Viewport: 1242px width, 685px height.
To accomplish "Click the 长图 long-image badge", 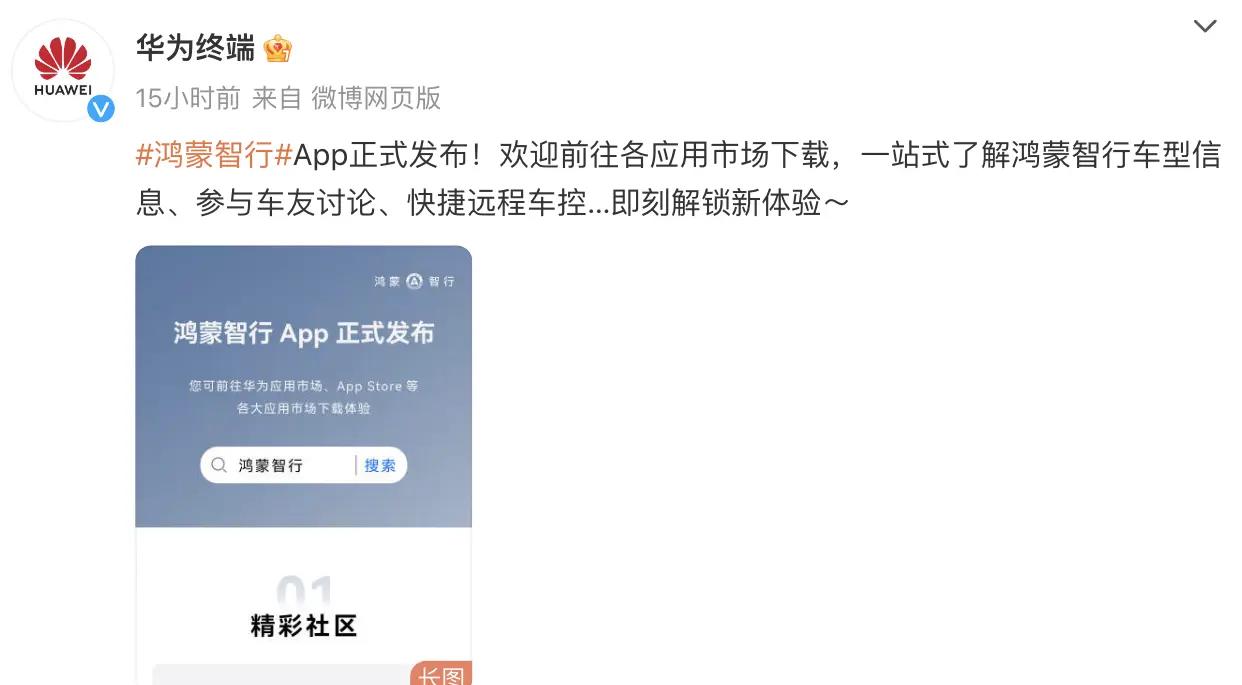I will (441, 673).
